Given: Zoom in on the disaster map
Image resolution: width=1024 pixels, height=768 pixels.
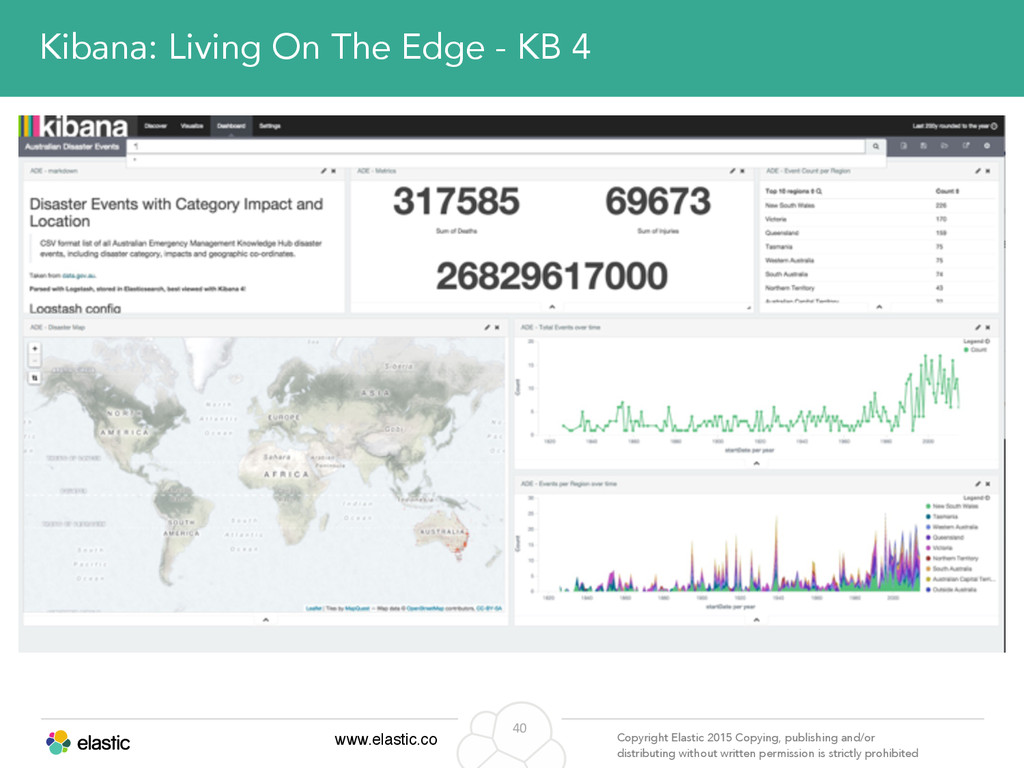Looking at the screenshot, I should pos(35,349).
